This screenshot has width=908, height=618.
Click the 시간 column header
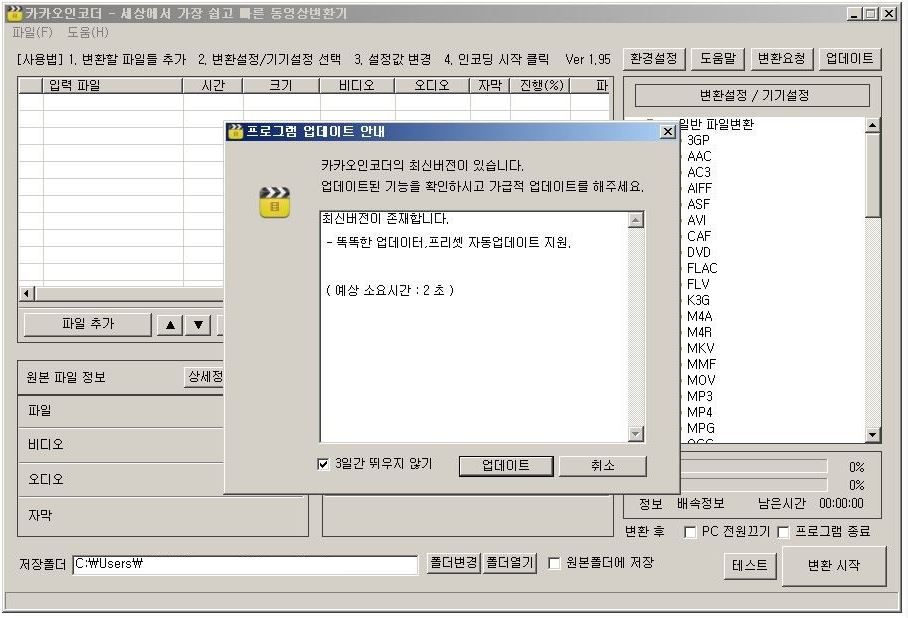pyautogui.click(x=213, y=86)
